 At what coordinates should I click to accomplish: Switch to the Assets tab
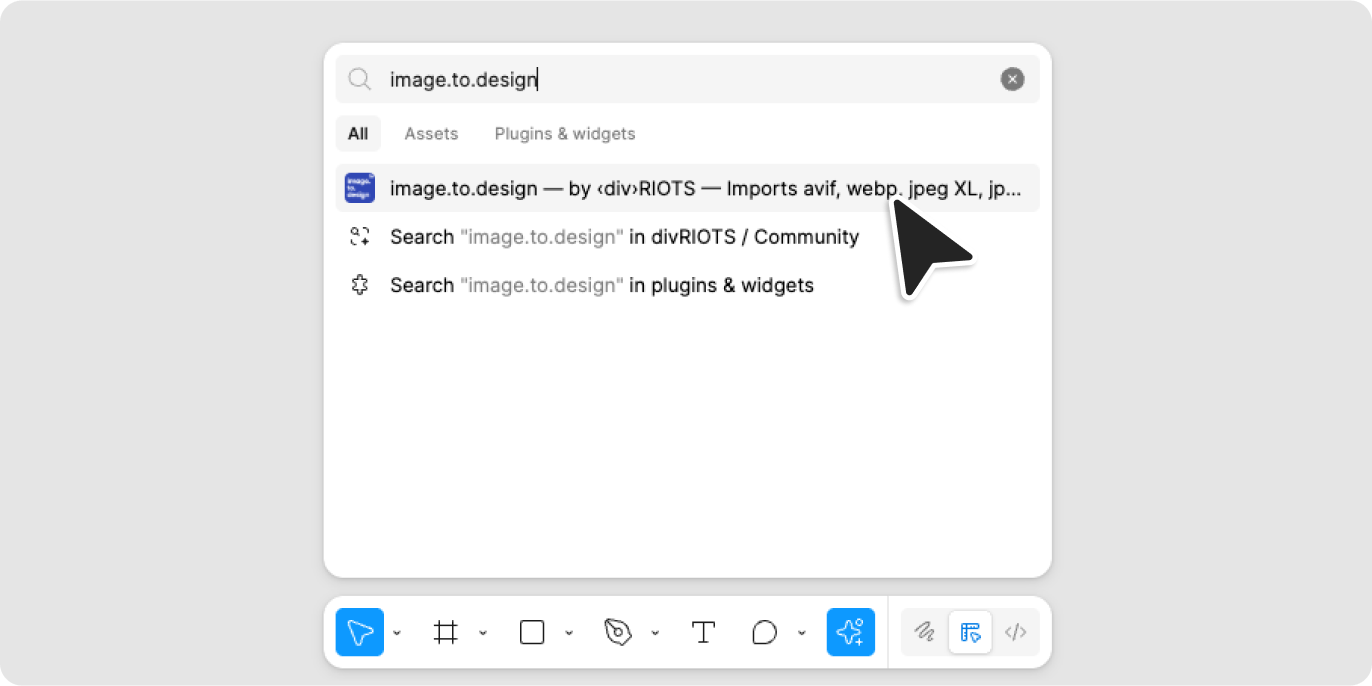coord(431,133)
